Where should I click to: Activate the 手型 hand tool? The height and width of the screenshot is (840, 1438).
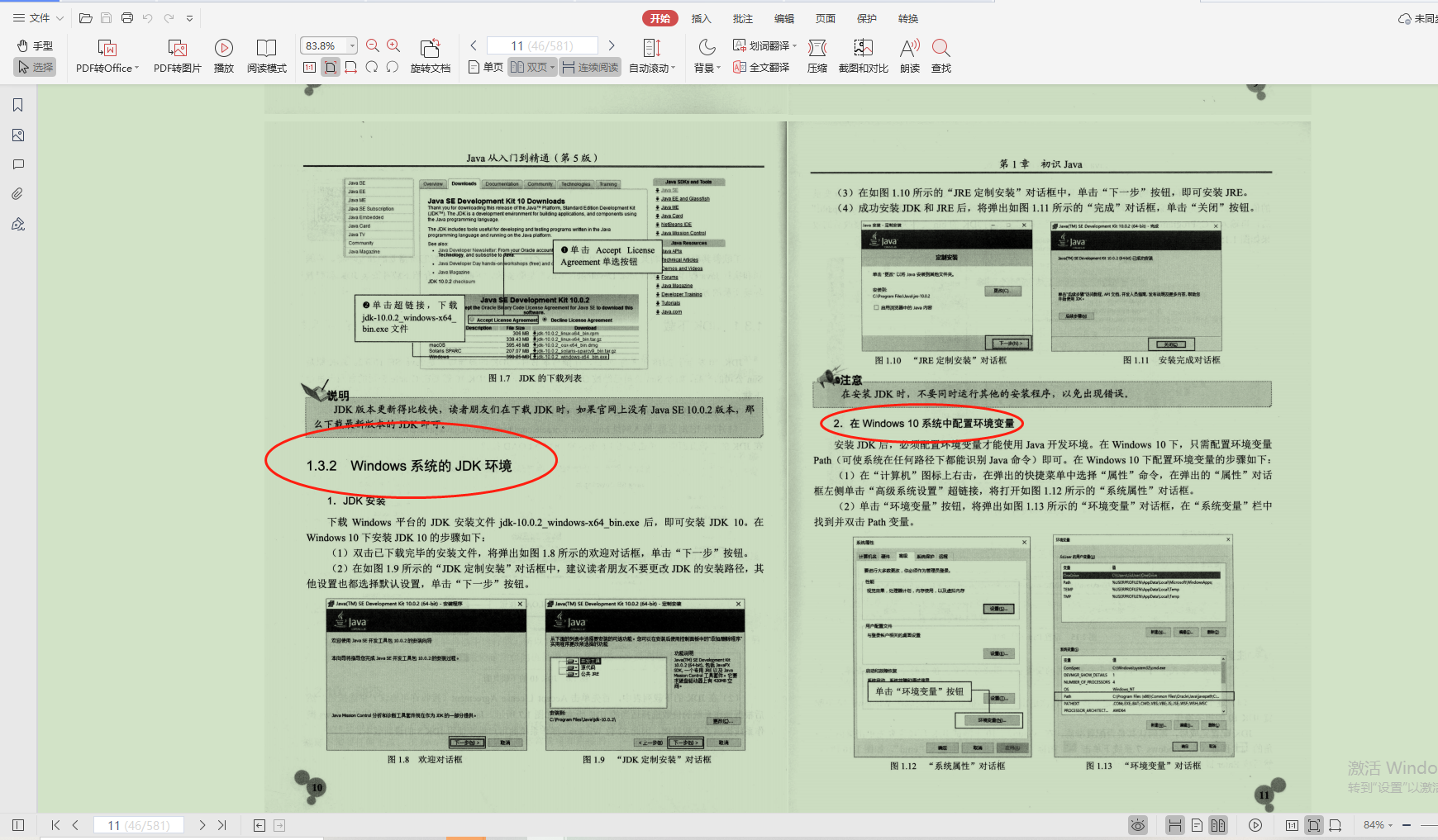(36, 45)
